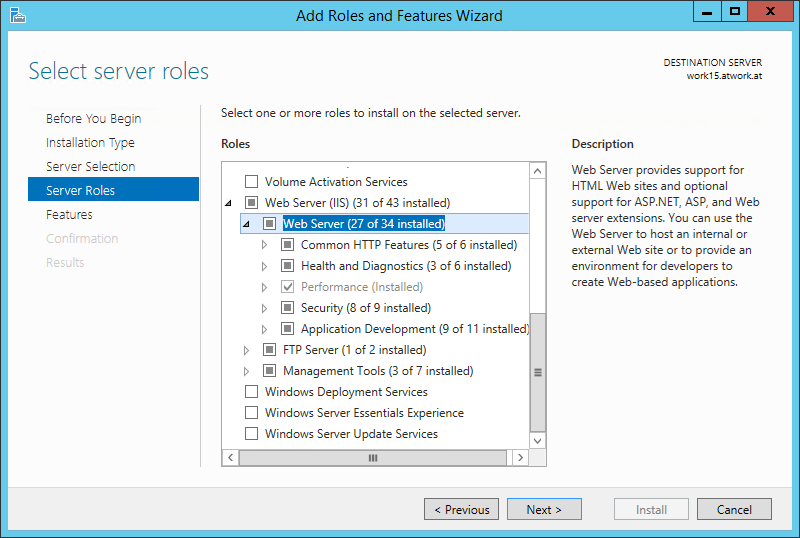Check Volume Activation Services role

click(x=252, y=182)
